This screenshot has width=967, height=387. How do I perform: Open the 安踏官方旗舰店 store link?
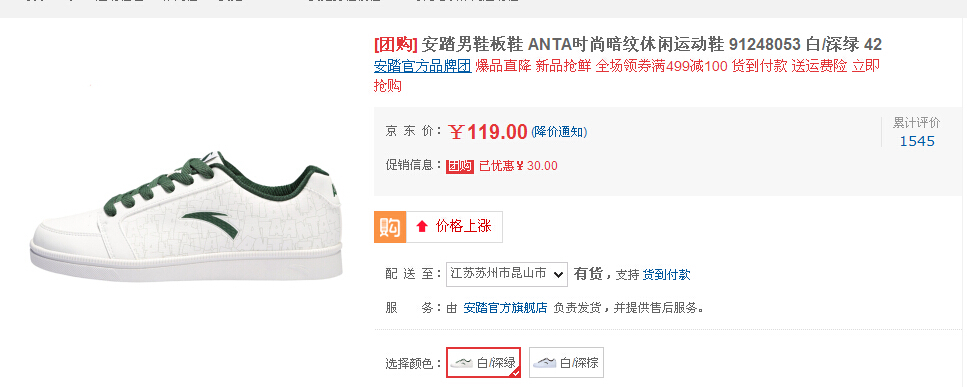pos(505,308)
